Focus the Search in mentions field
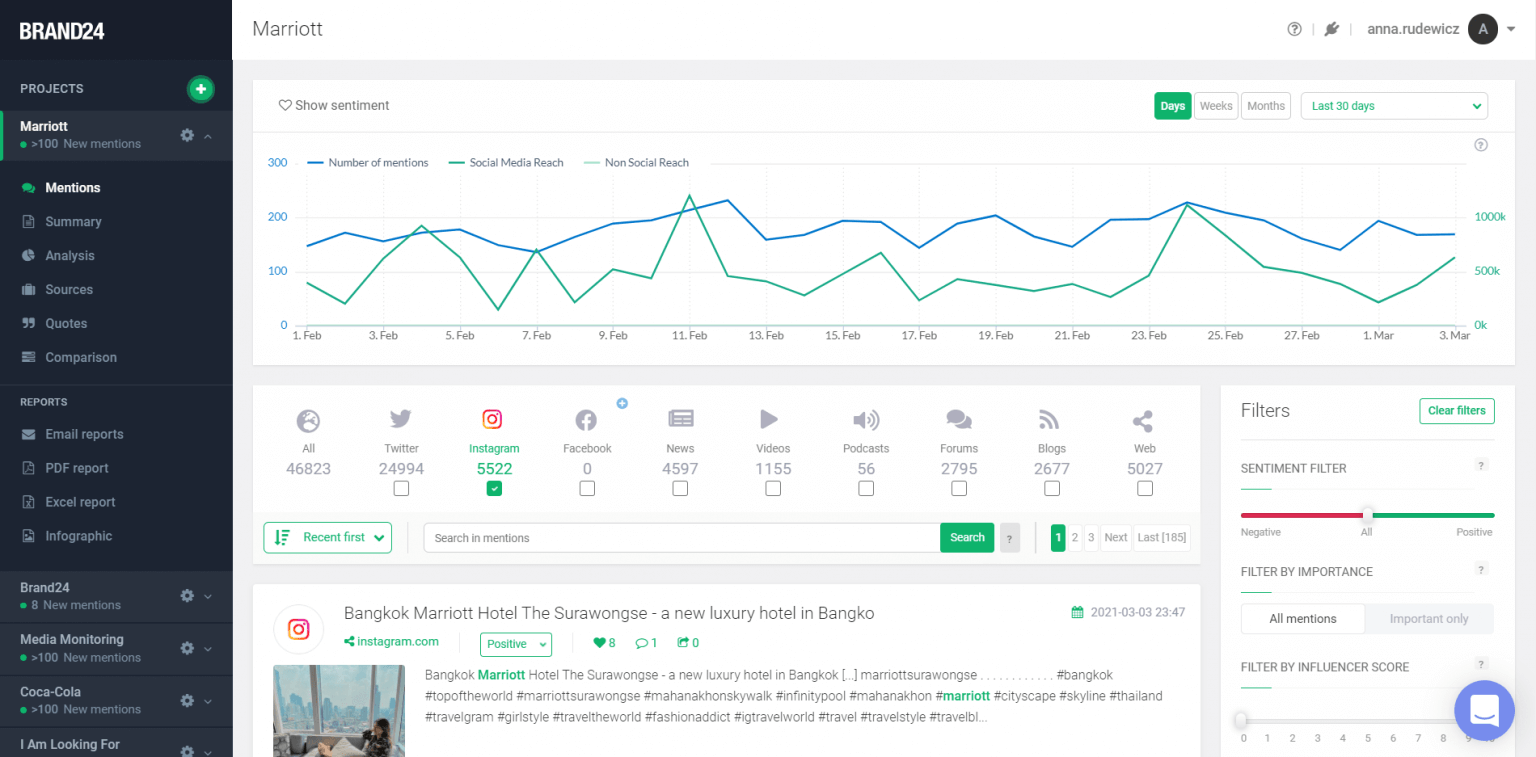The height and width of the screenshot is (757, 1536). (x=681, y=538)
